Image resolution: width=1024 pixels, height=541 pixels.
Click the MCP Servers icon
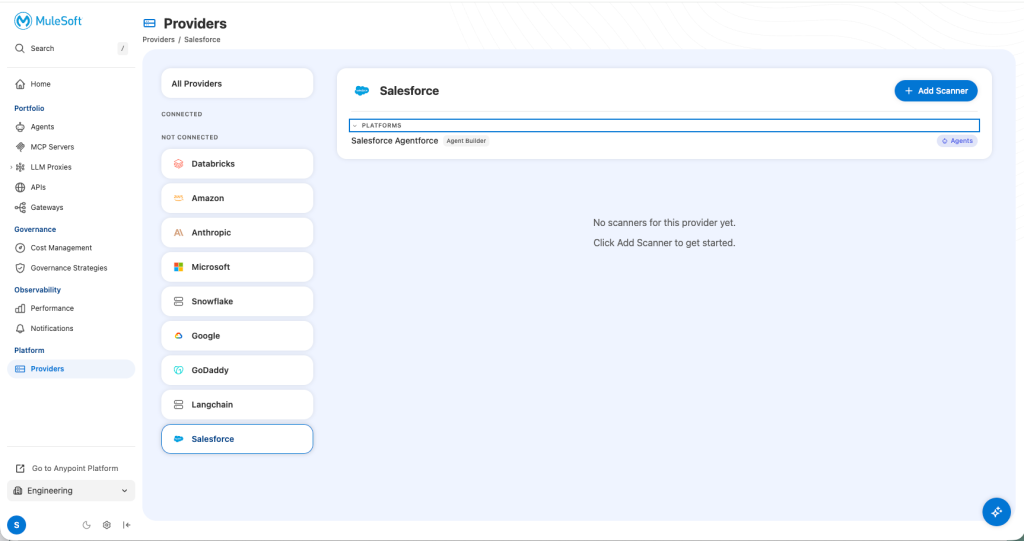pos(20,147)
